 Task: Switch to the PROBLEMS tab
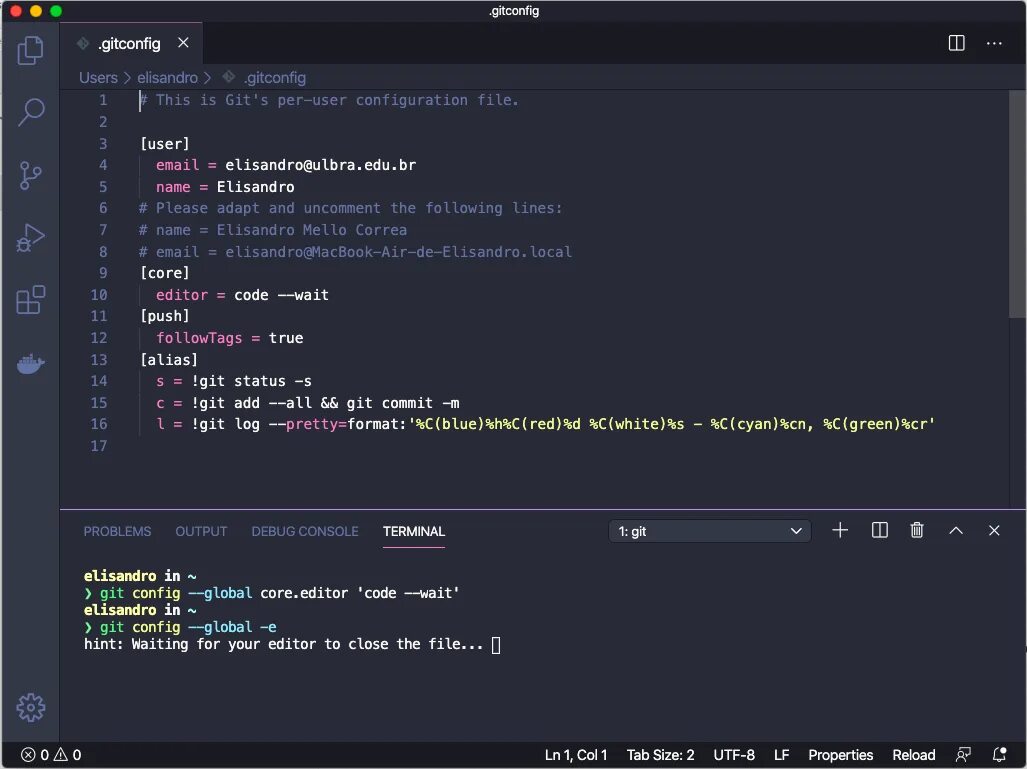(x=117, y=531)
